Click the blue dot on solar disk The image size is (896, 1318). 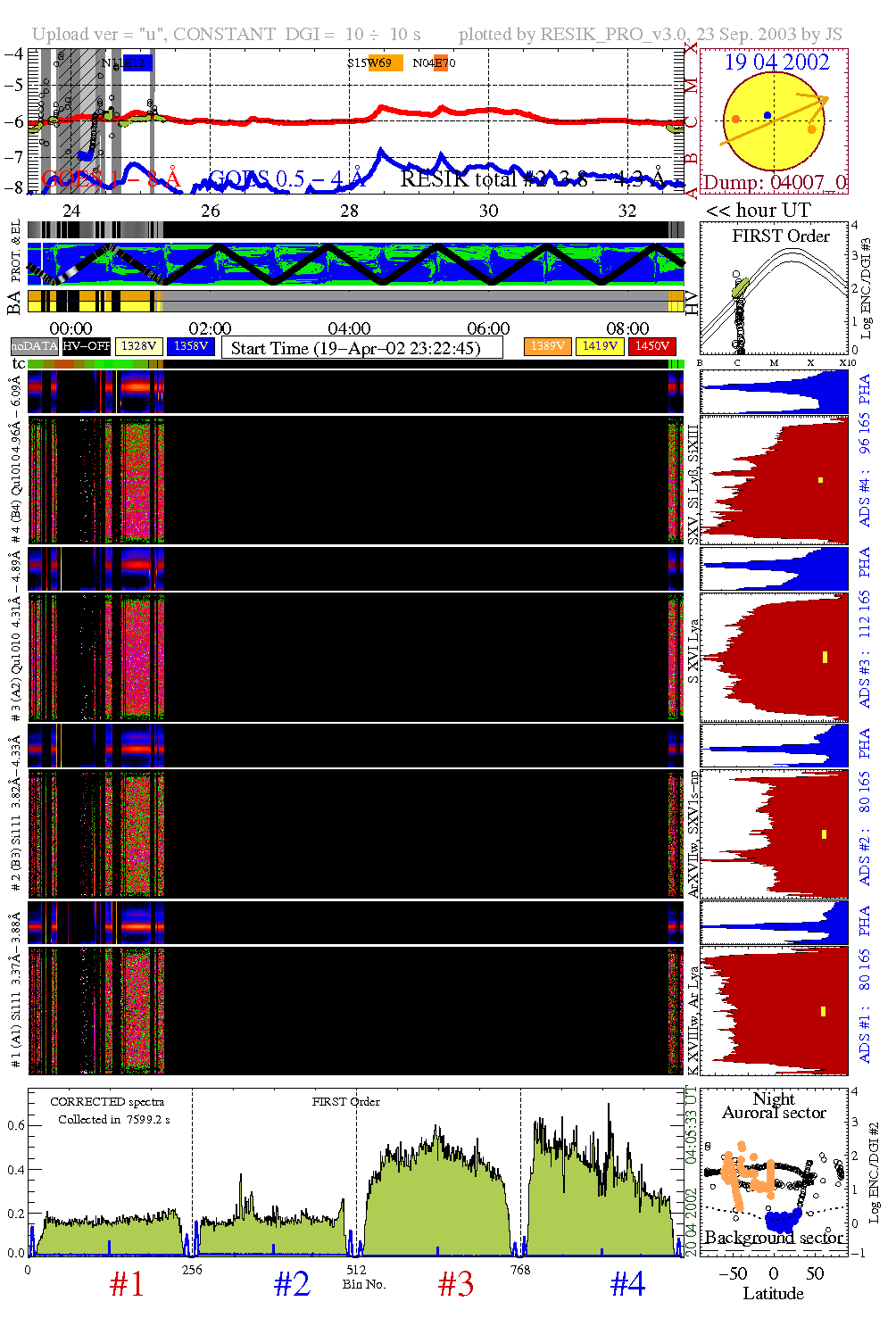tap(767, 116)
